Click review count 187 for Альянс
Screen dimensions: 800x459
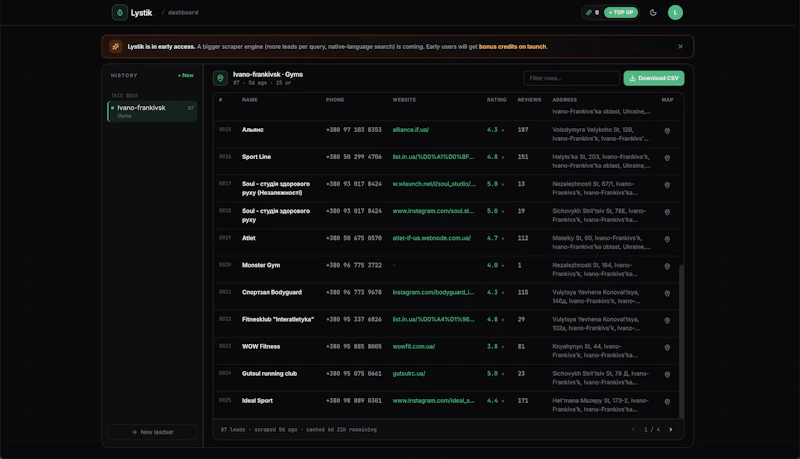[523, 130]
